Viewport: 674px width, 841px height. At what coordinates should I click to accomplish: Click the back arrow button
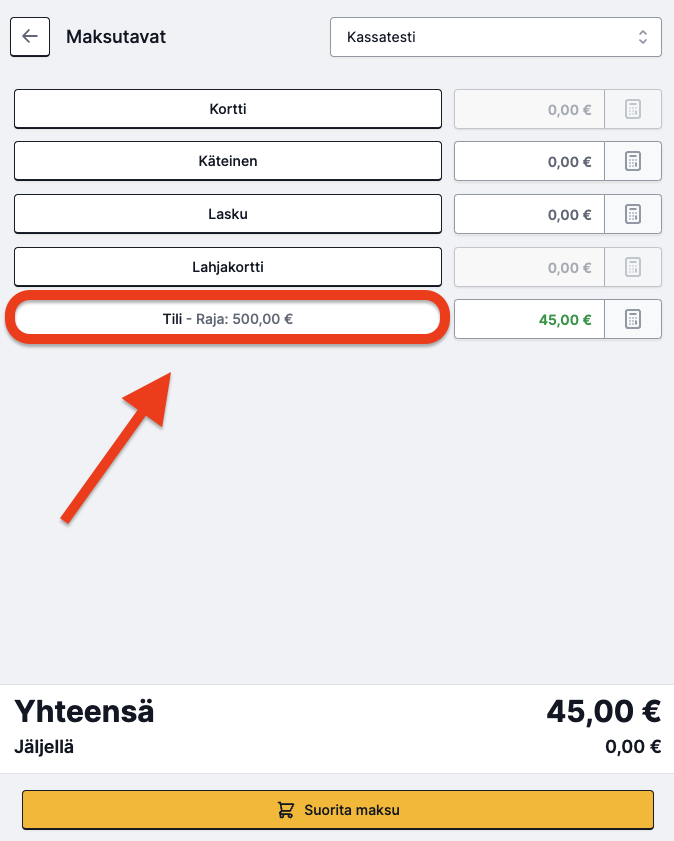(30, 36)
